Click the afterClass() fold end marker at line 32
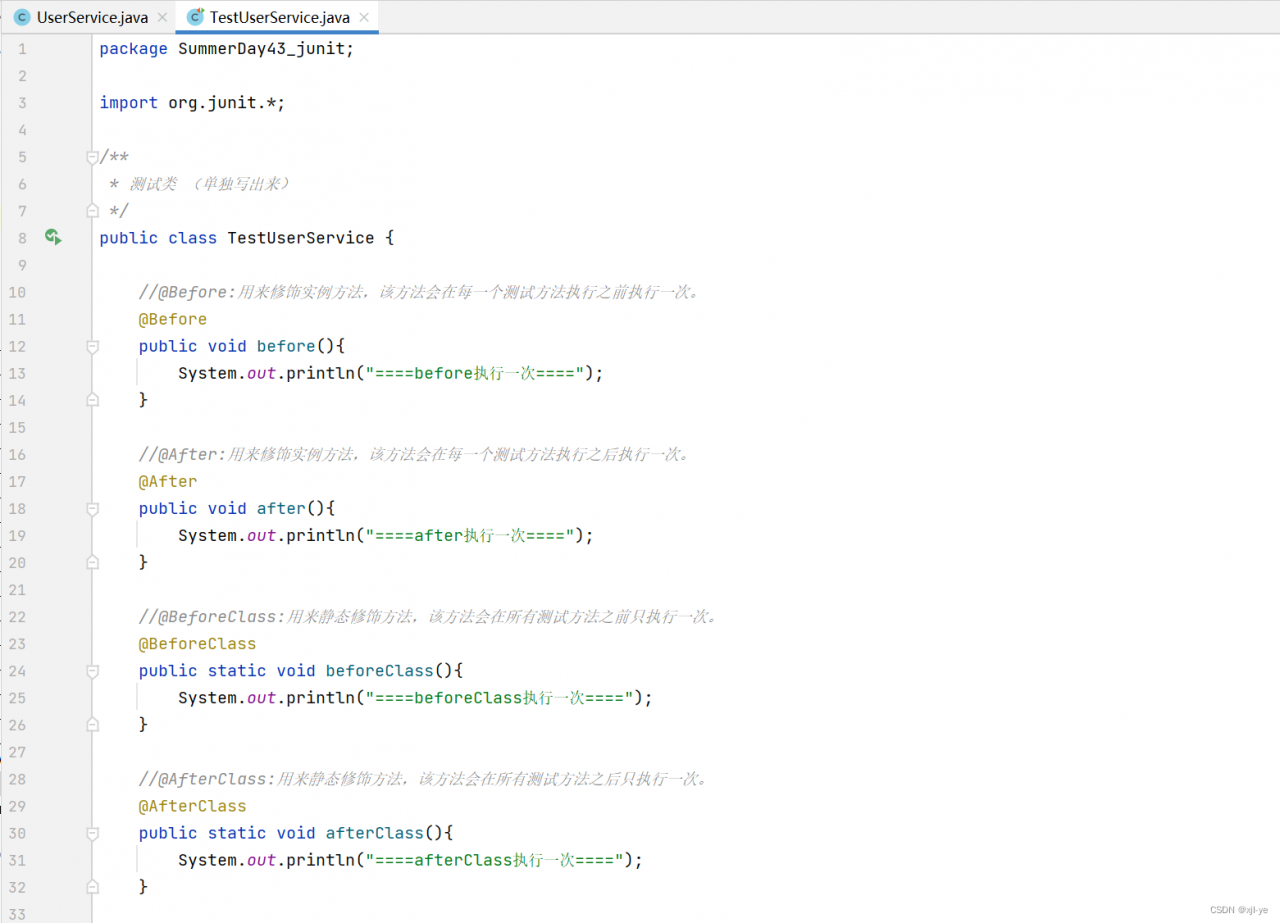The height and width of the screenshot is (923, 1280). [92, 885]
